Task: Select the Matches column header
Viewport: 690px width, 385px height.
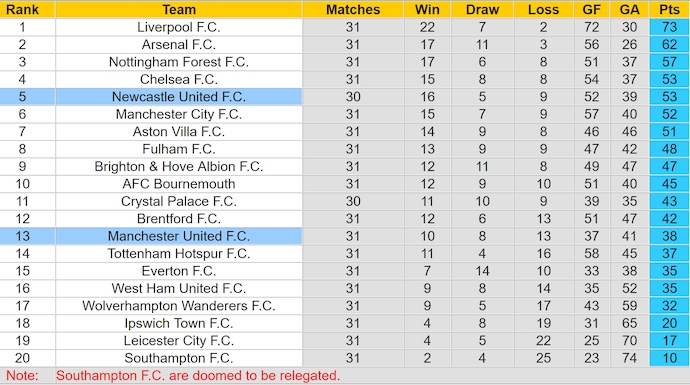Action: 352,9
